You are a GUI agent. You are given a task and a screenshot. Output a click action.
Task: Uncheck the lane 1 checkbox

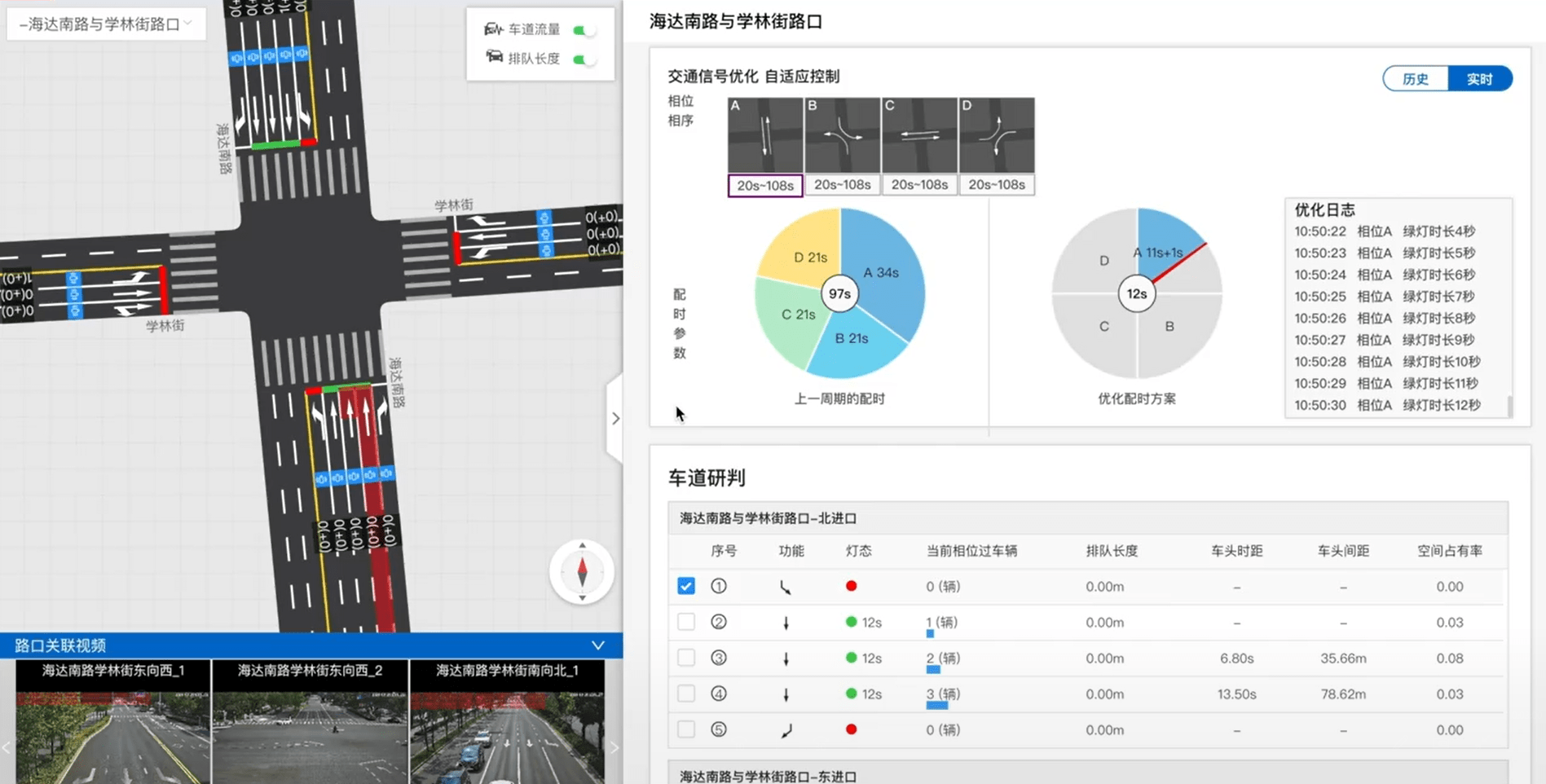[686, 586]
